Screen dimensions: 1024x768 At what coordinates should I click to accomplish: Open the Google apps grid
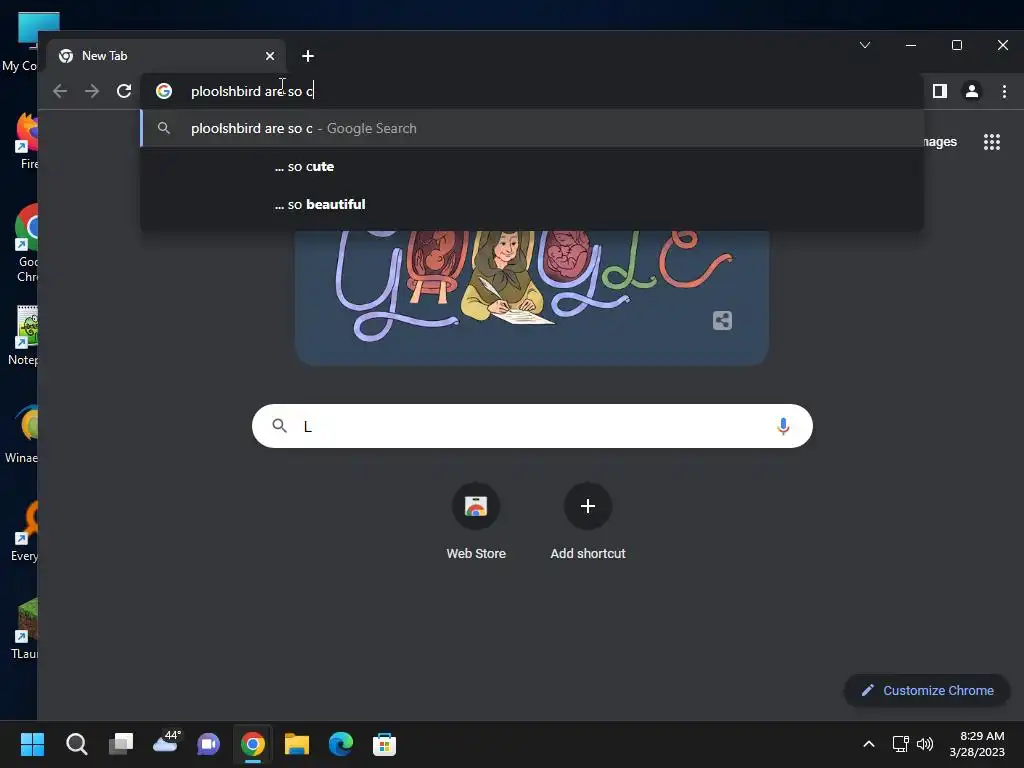991,142
